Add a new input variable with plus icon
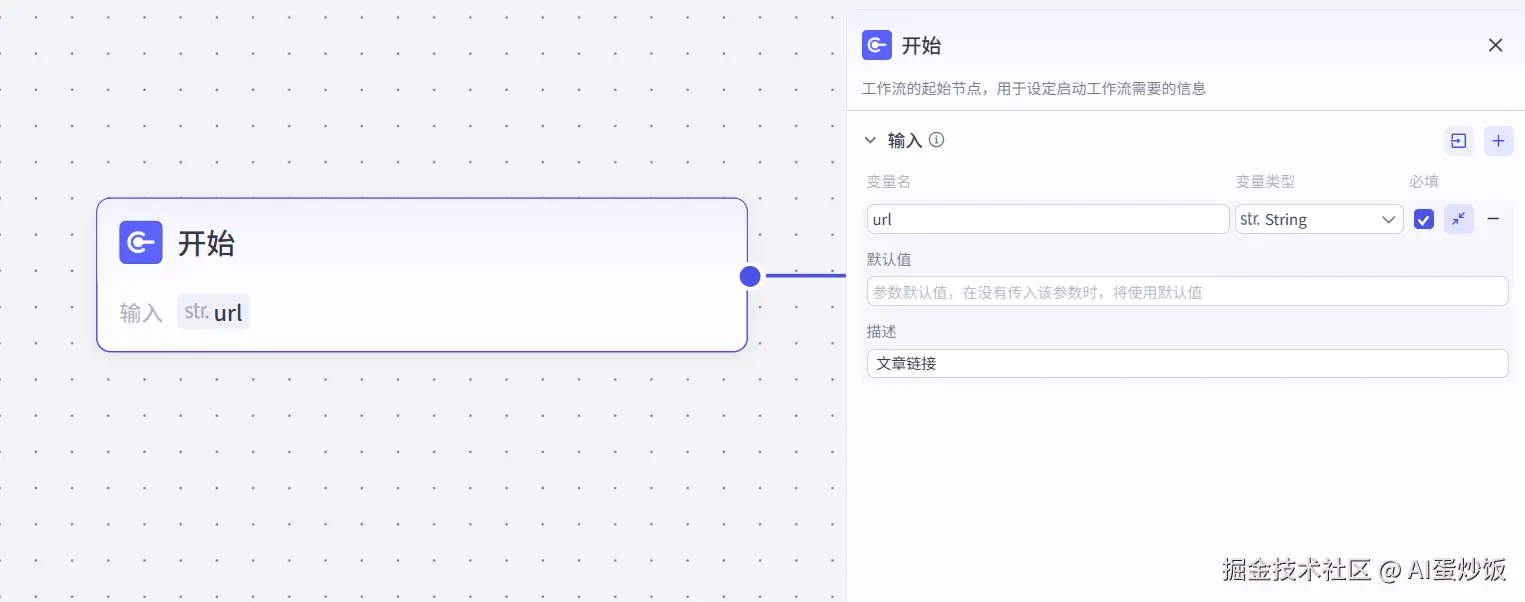 (x=1498, y=141)
